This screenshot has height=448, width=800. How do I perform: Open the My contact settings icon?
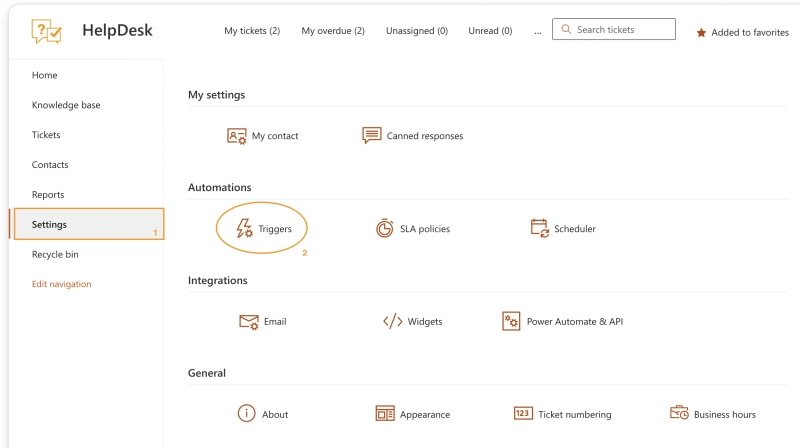[x=237, y=136]
